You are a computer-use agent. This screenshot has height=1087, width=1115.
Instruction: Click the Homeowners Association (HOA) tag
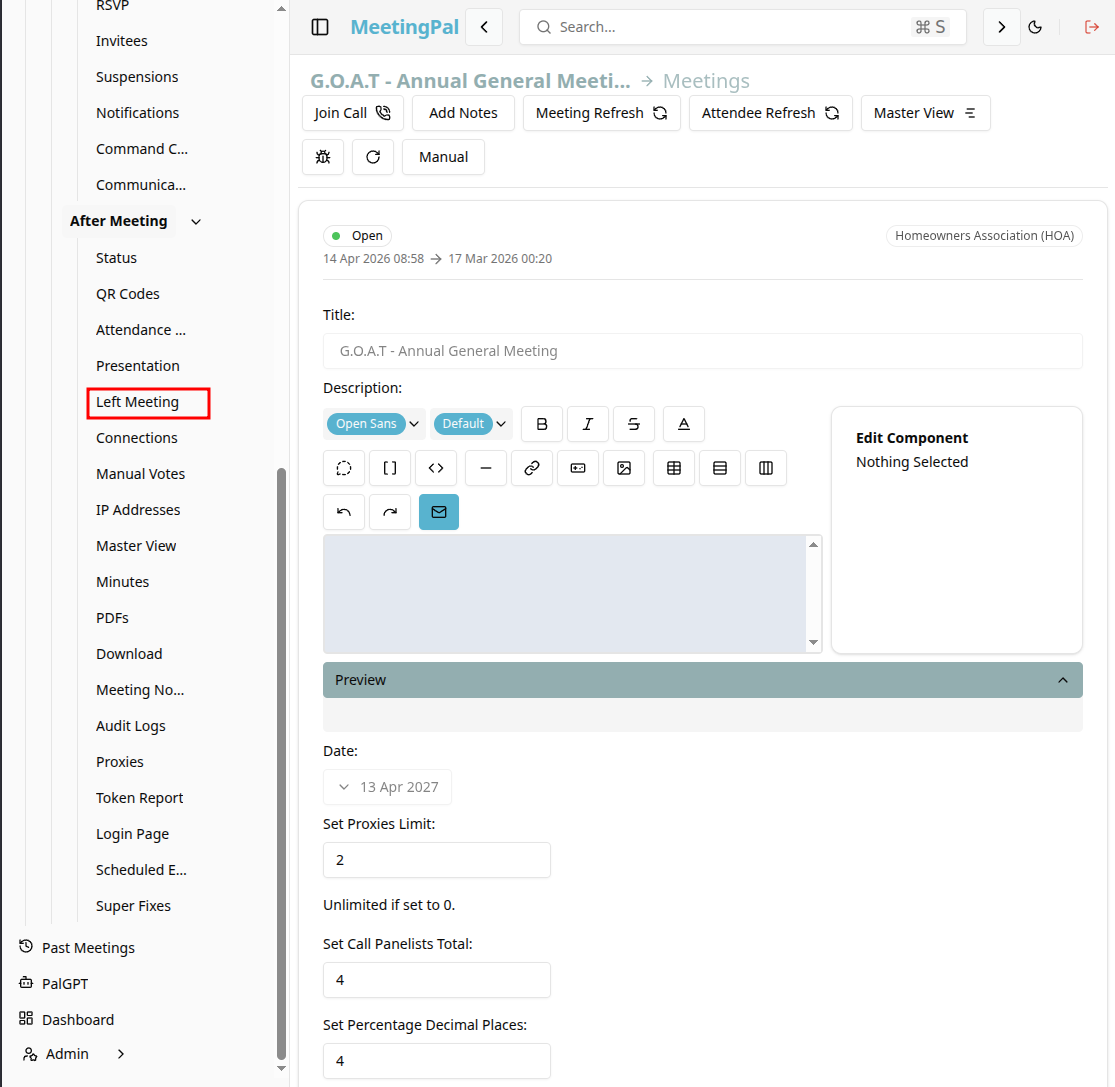coord(984,236)
